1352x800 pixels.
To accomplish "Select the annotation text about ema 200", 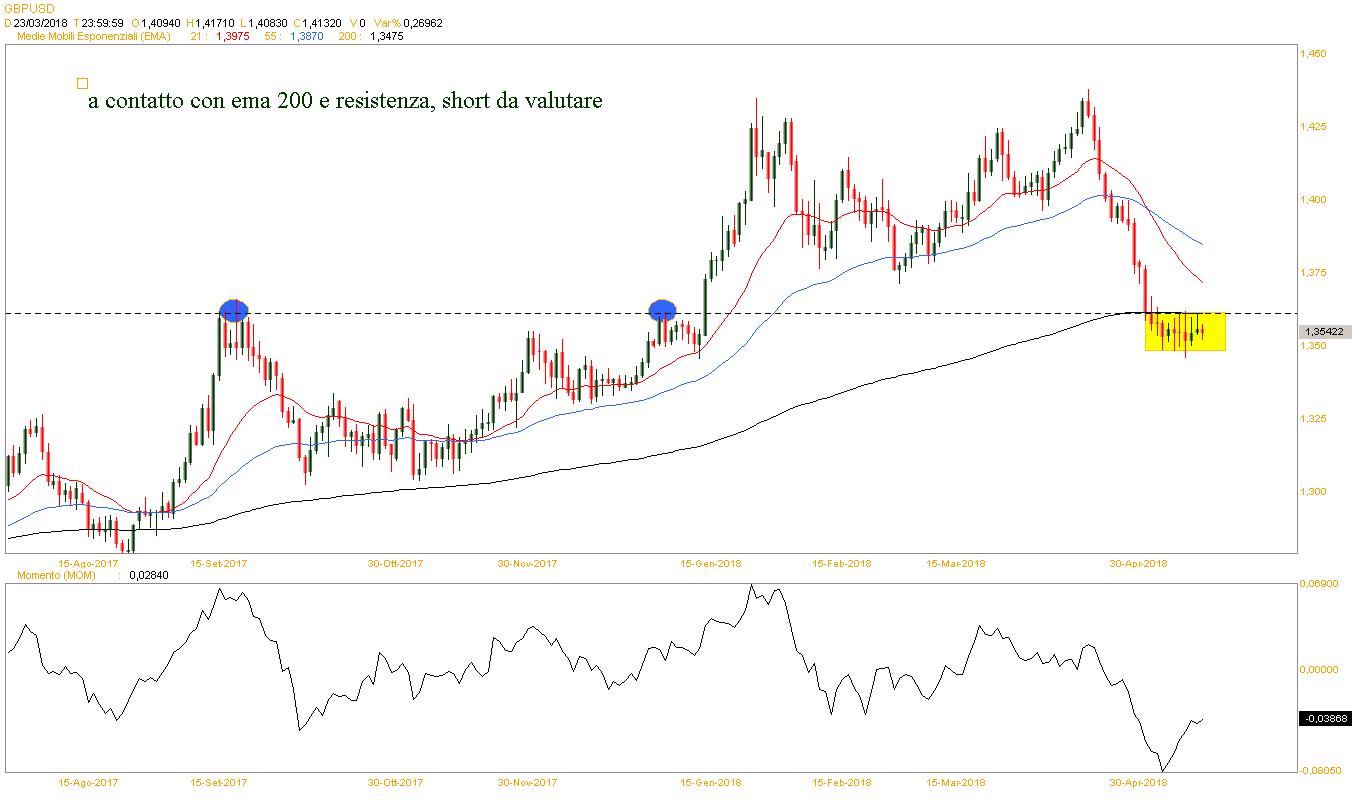I will (345, 101).
